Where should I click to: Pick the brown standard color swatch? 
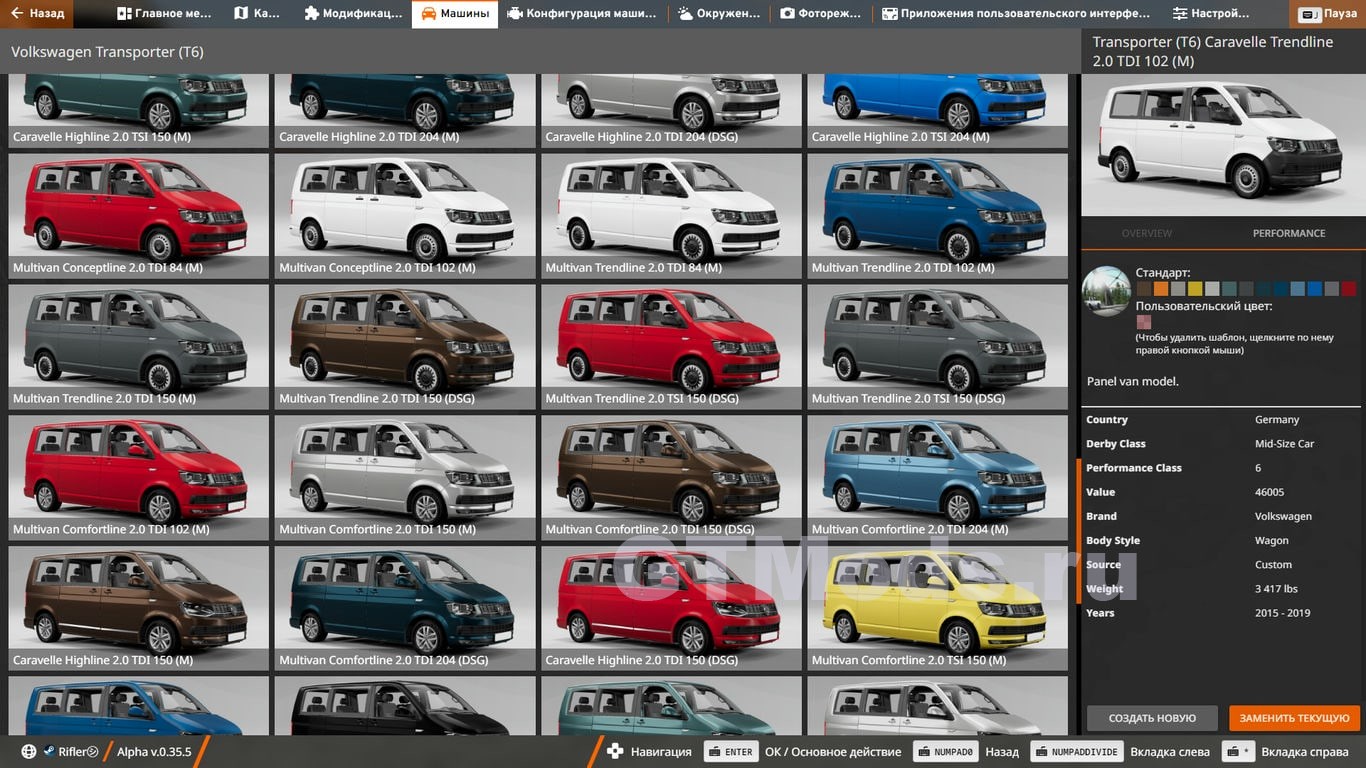tap(1143, 289)
